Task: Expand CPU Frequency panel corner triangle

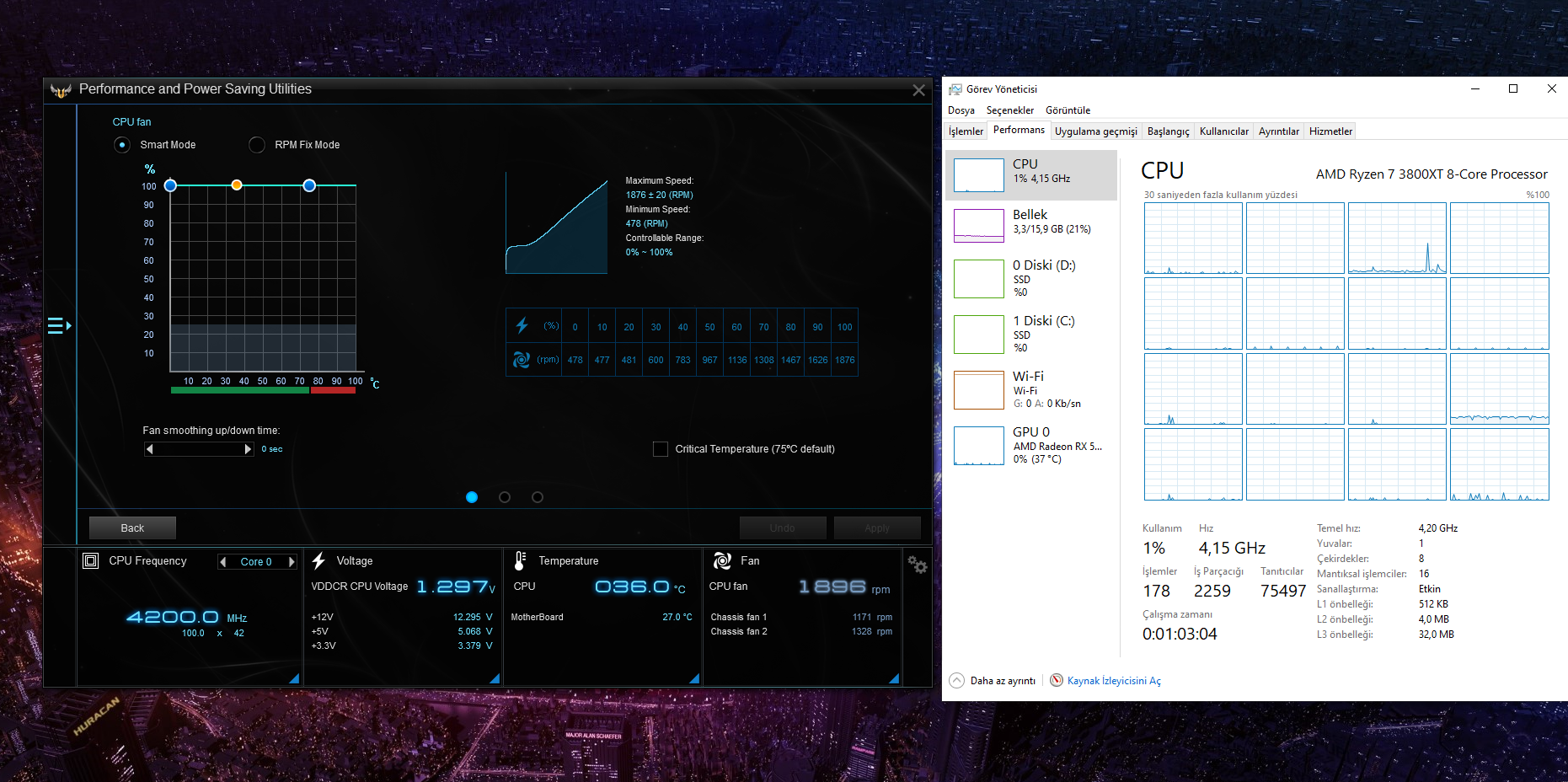Action: (x=294, y=678)
